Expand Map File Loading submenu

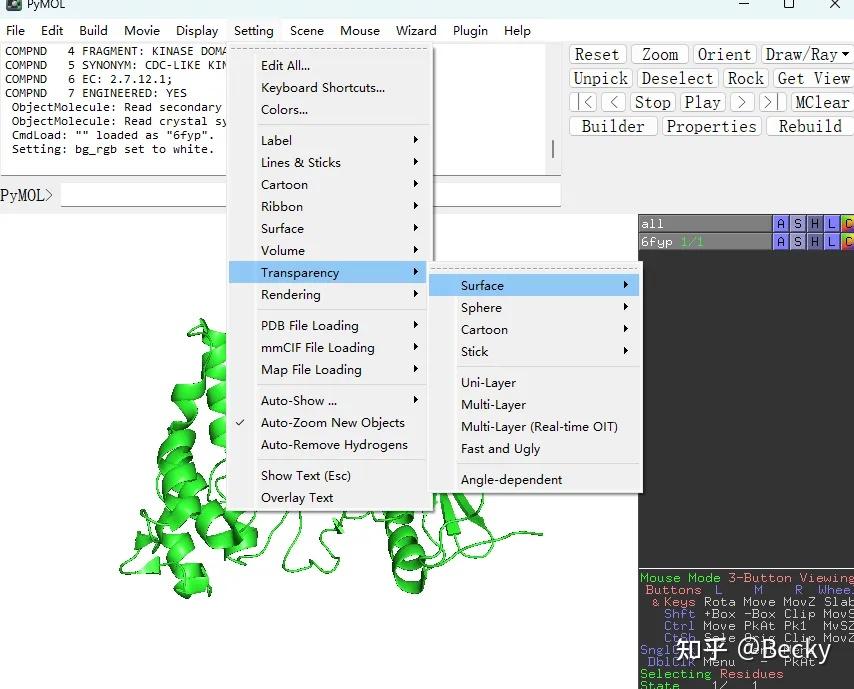[330, 370]
